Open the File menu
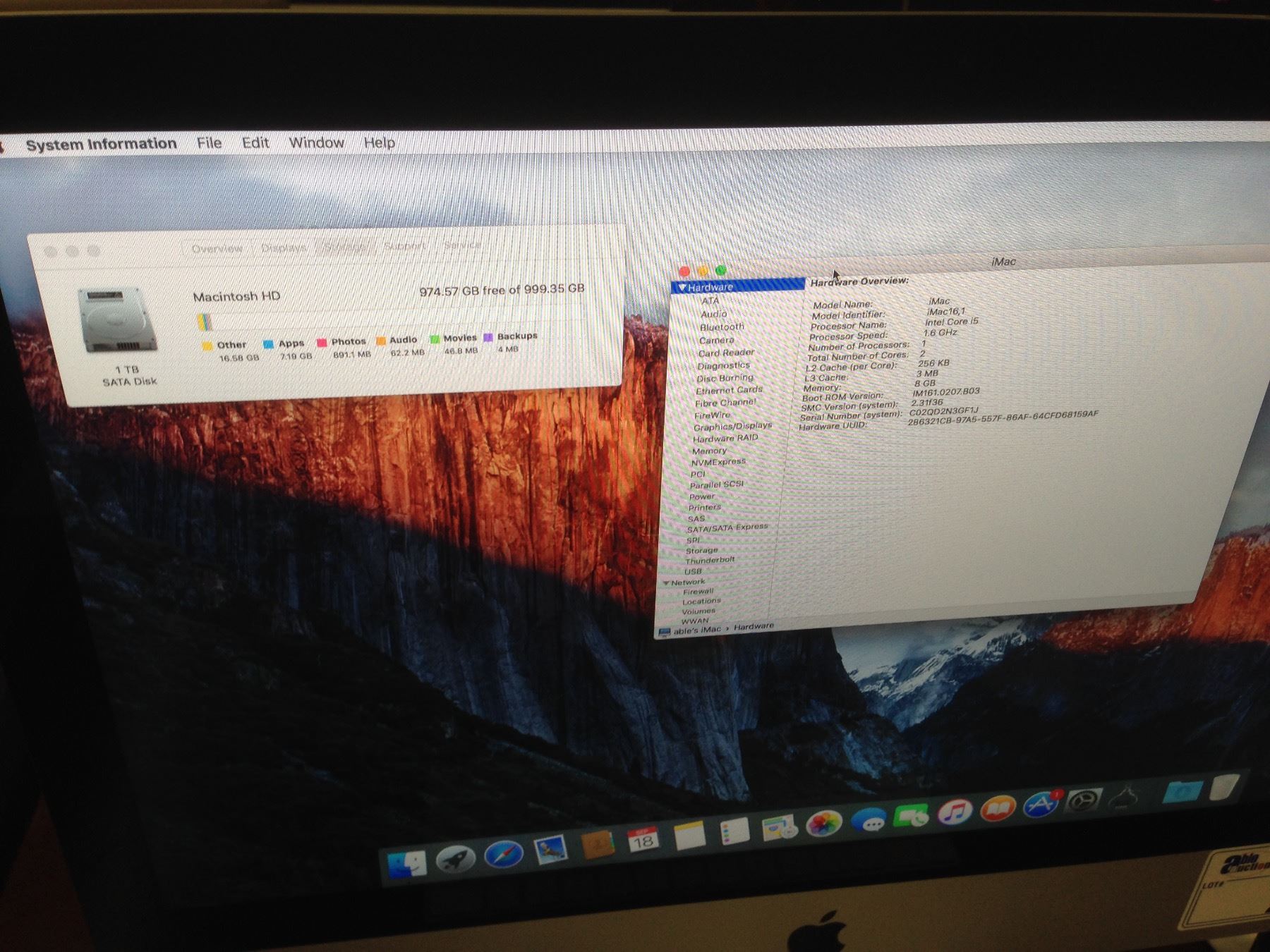The height and width of the screenshot is (952, 1270). click(209, 143)
